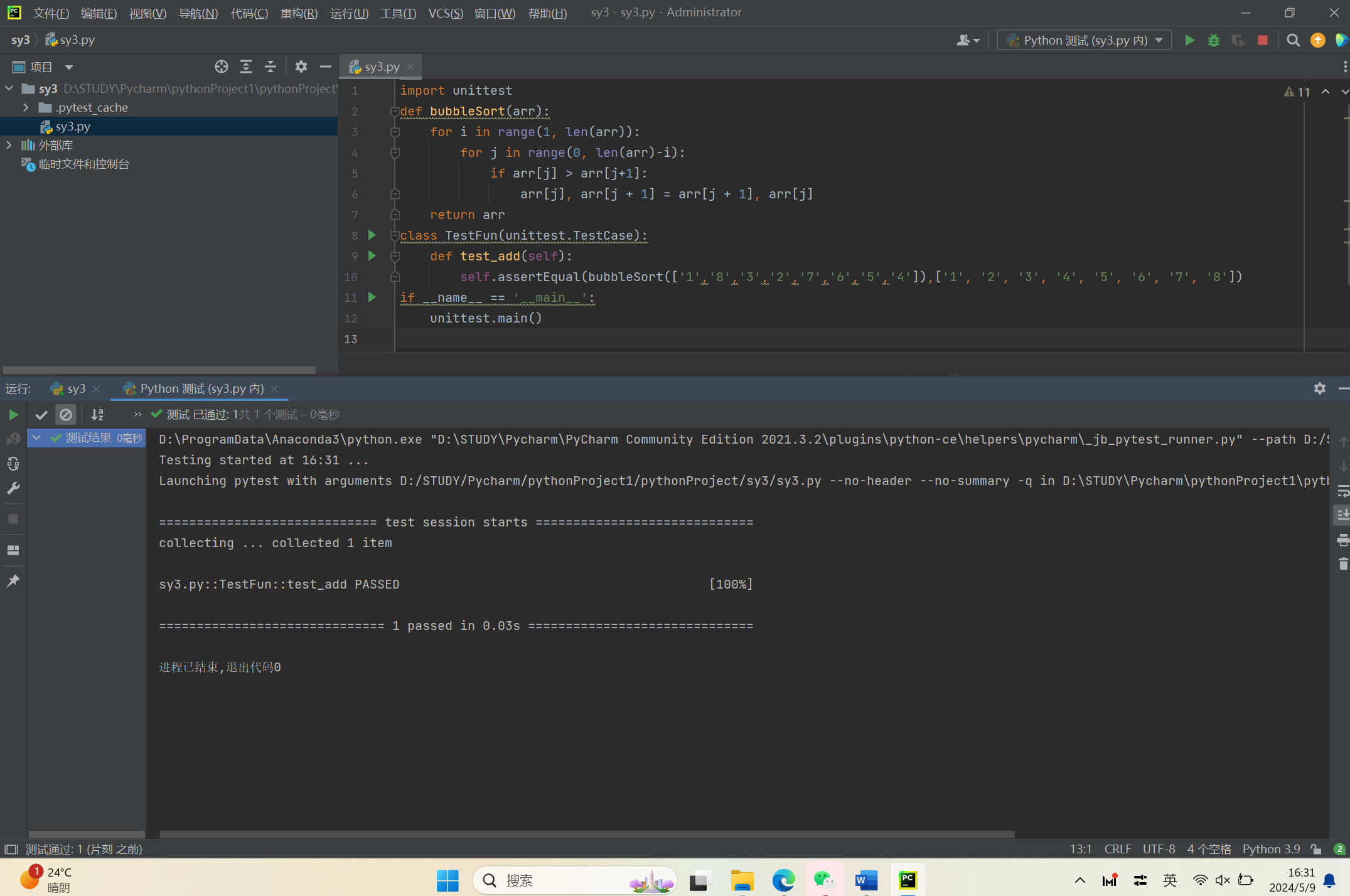The image size is (1350, 896).
Task: Toggle sort tests alphabetically button
Action: (97, 415)
